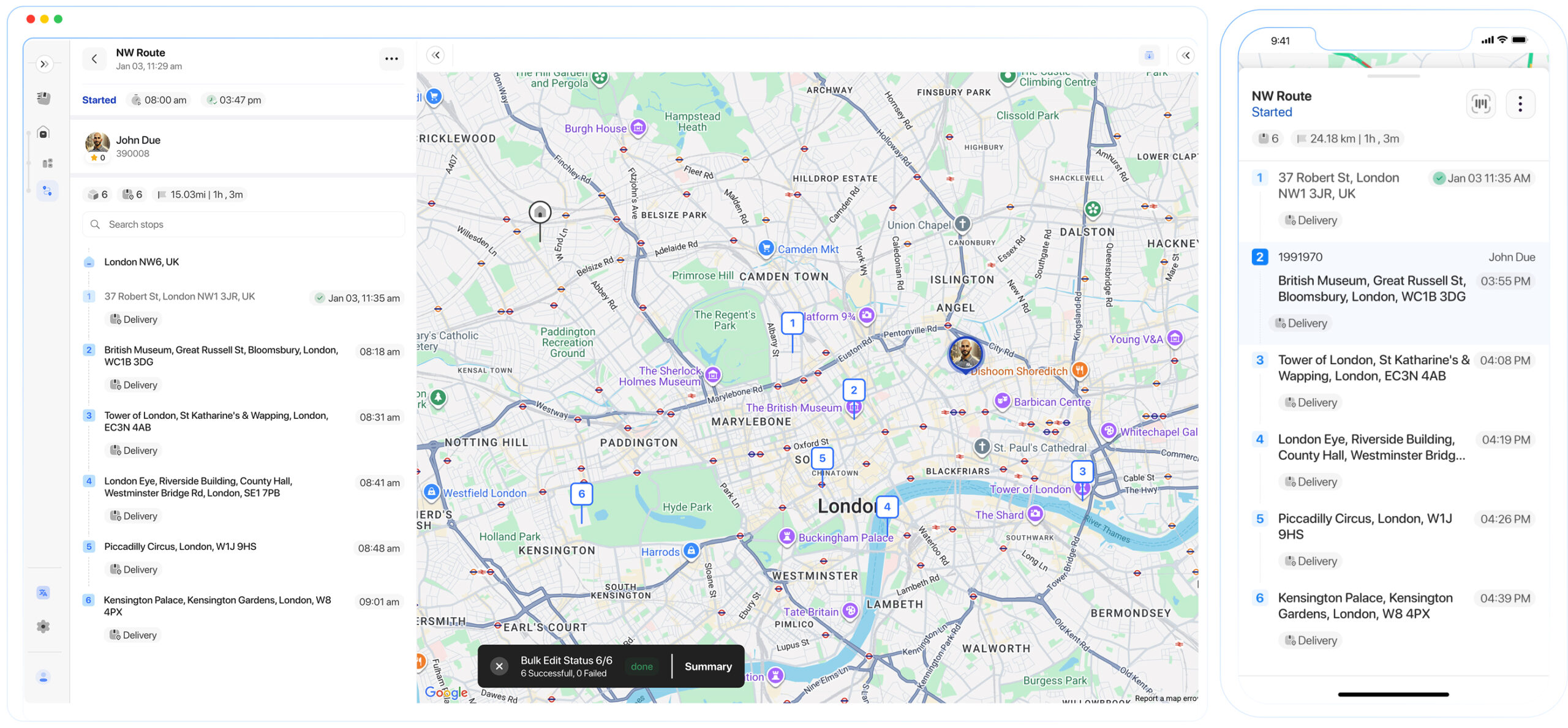
Task: Expand the sidebar using the double-chevron button
Action: pos(44,64)
